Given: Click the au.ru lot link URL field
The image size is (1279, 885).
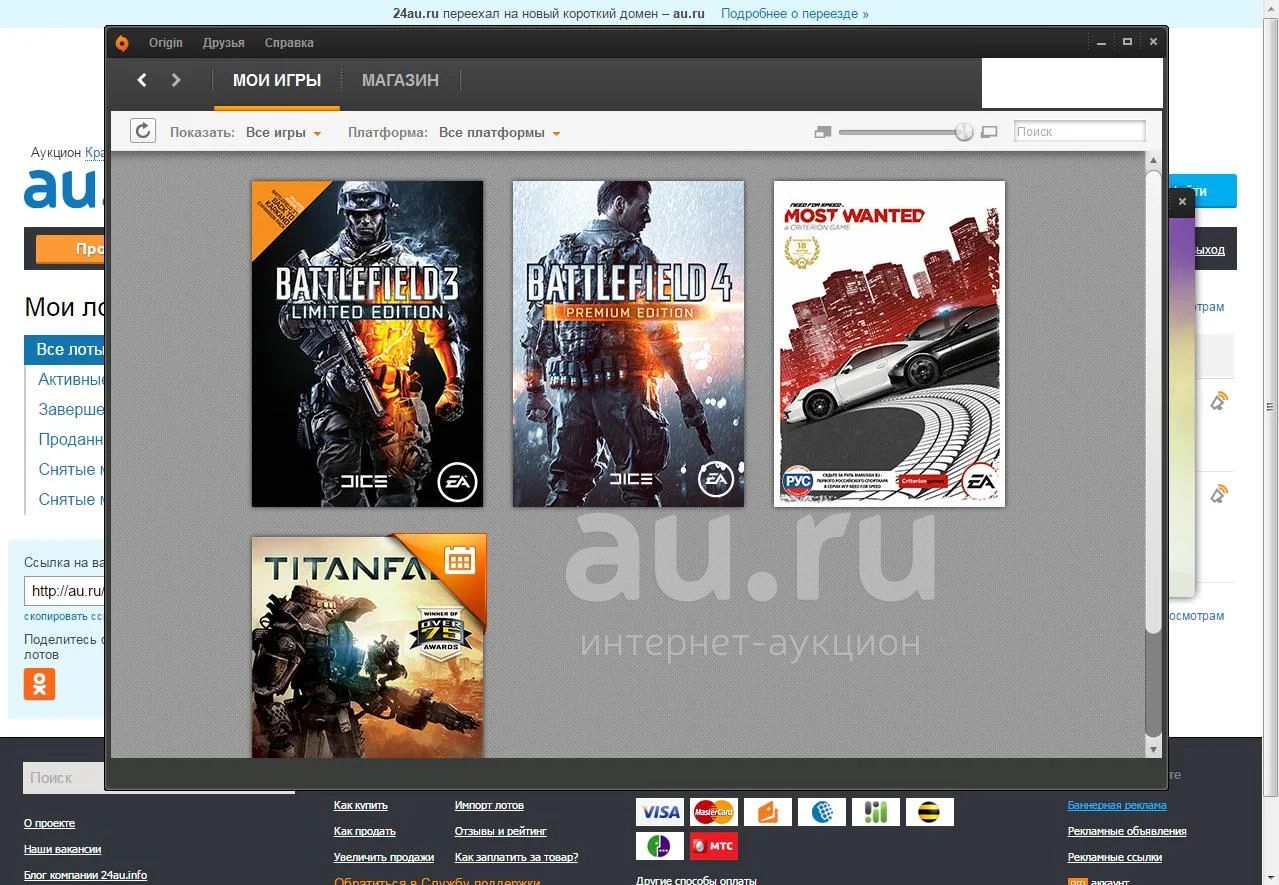Looking at the screenshot, I should 65,591.
